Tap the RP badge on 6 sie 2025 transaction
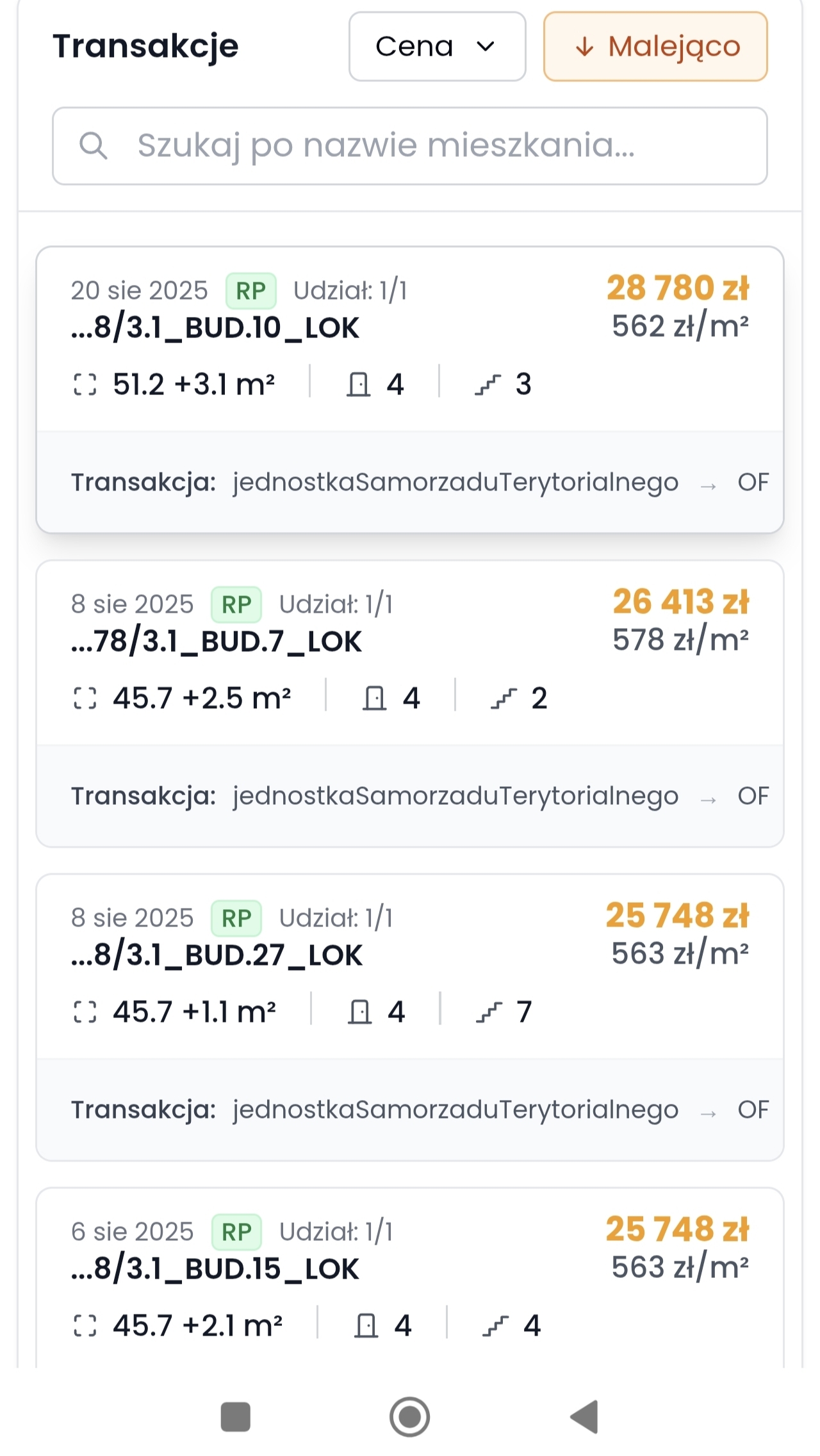820x1456 pixels. 236,1232
